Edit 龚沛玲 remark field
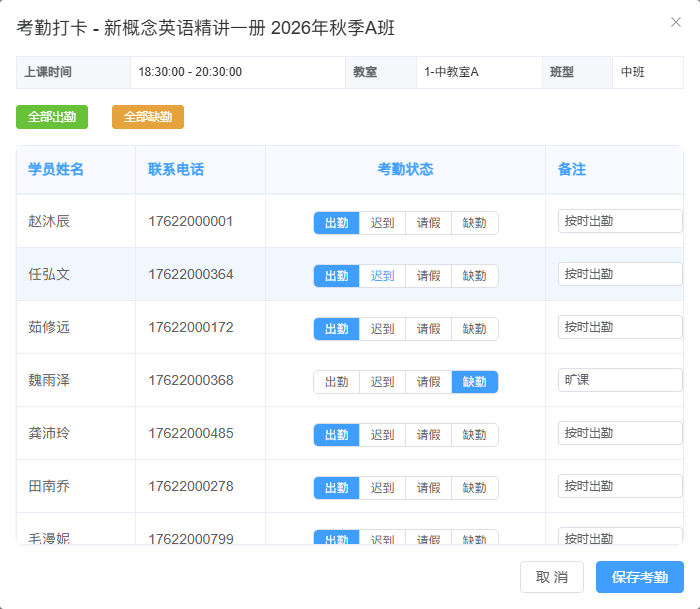700x609 pixels. tap(620, 433)
